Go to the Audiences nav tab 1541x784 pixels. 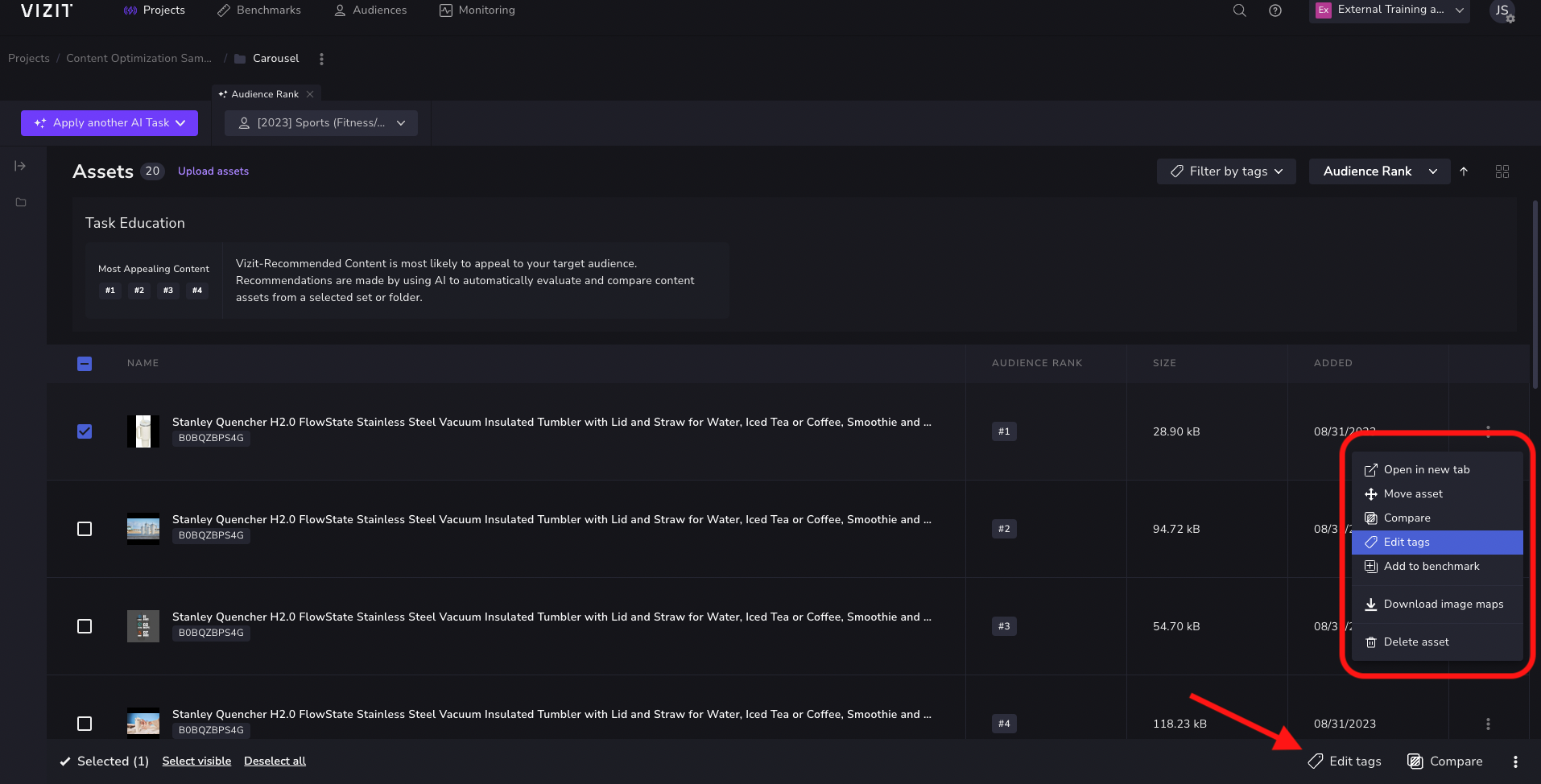370,10
